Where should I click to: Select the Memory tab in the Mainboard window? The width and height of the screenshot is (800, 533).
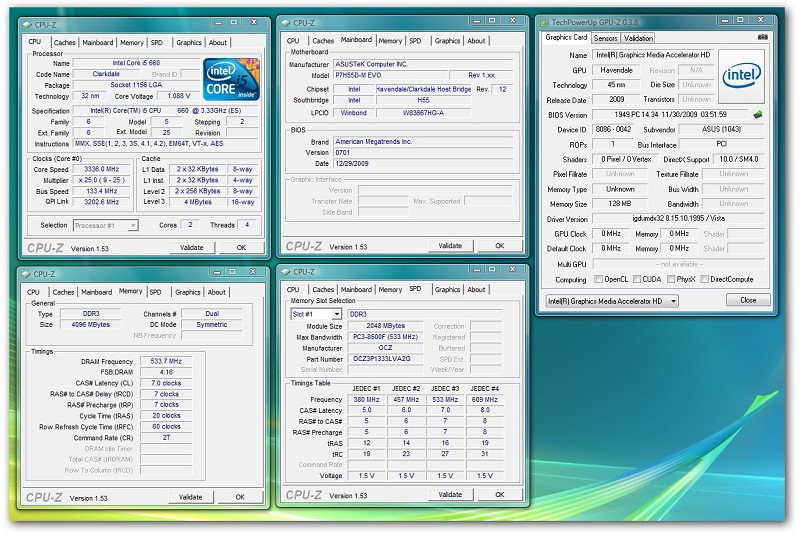click(x=390, y=41)
